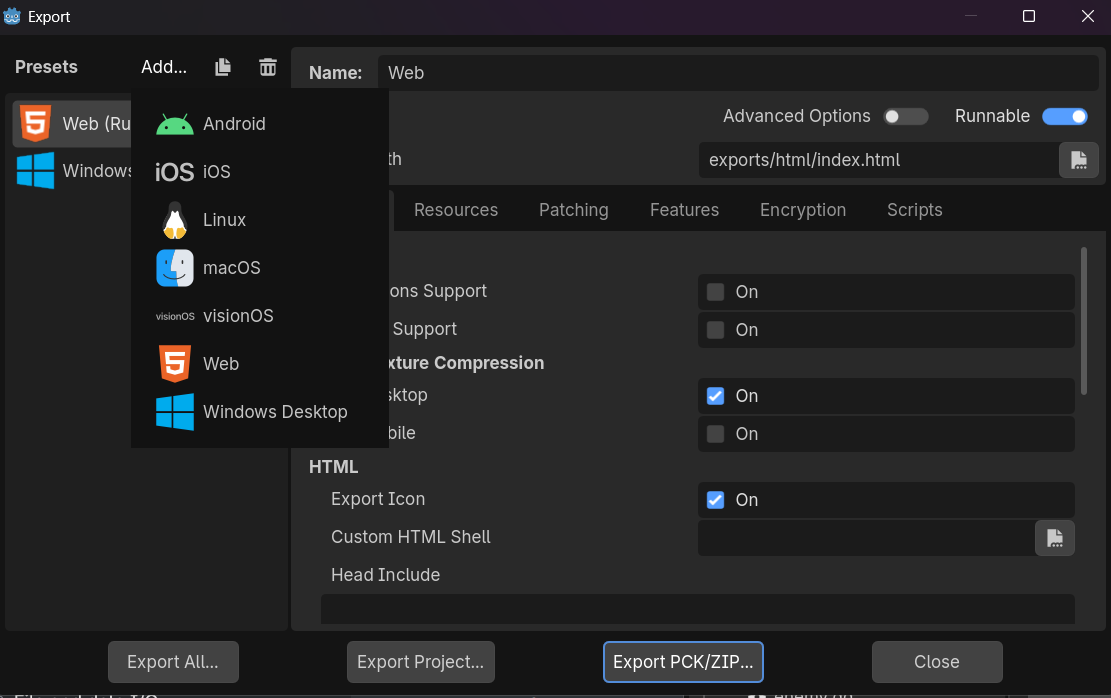Click the macOS Finder icon in the menu
The image size is (1111, 698).
(174, 268)
